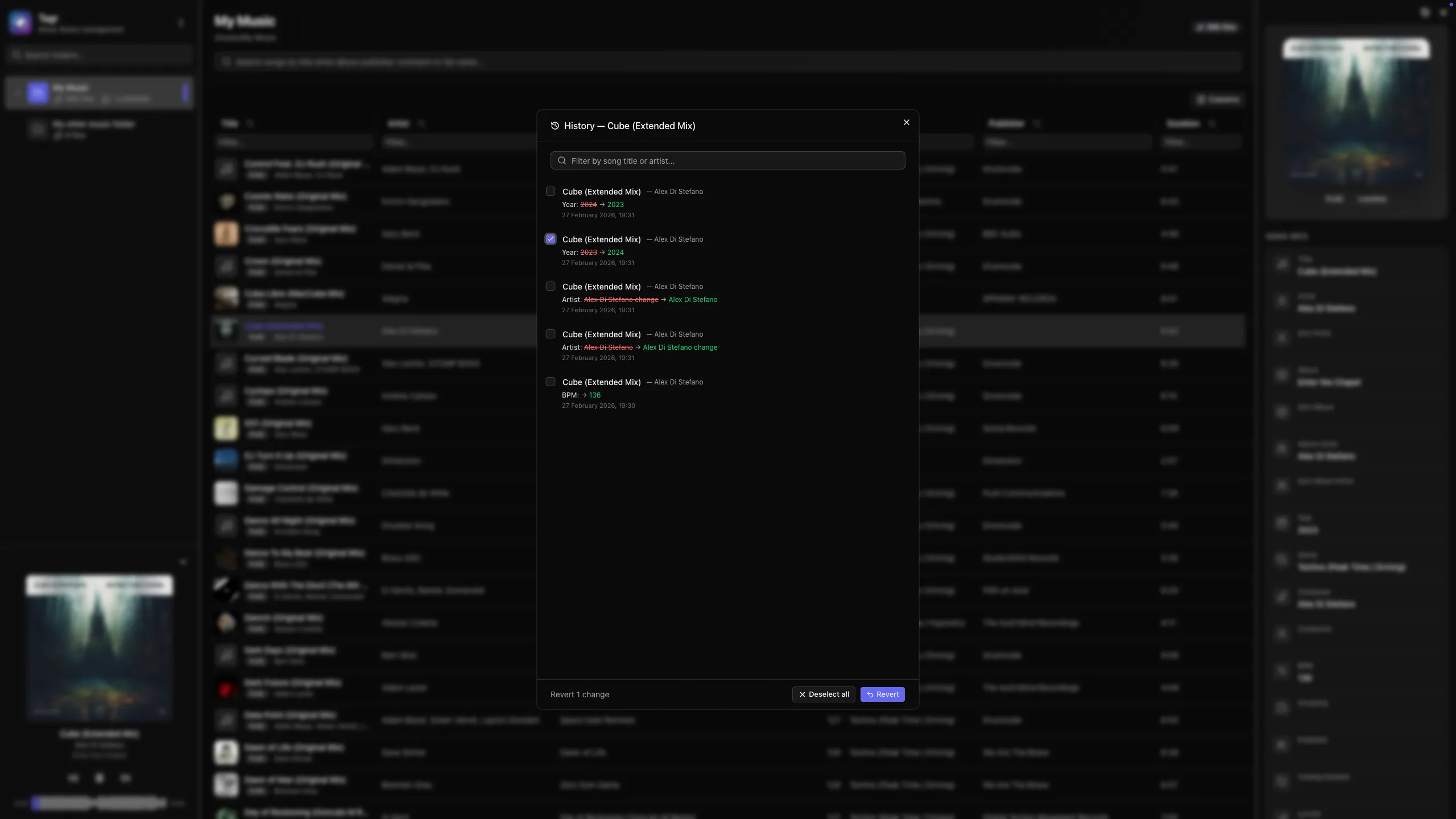
Task: Click the X icon inside Deselect all button
Action: pos(803,694)
